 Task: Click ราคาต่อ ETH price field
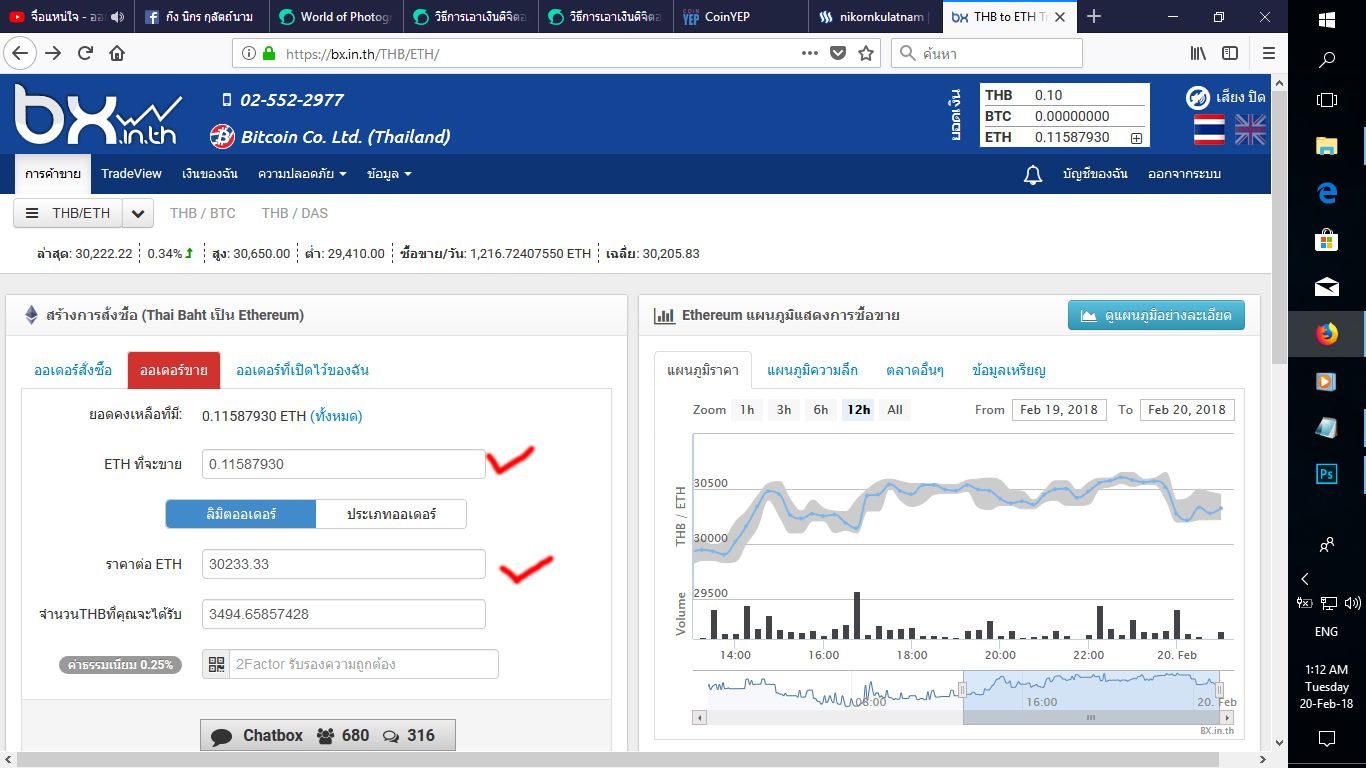pyautogui.click(x=343, y=564)
